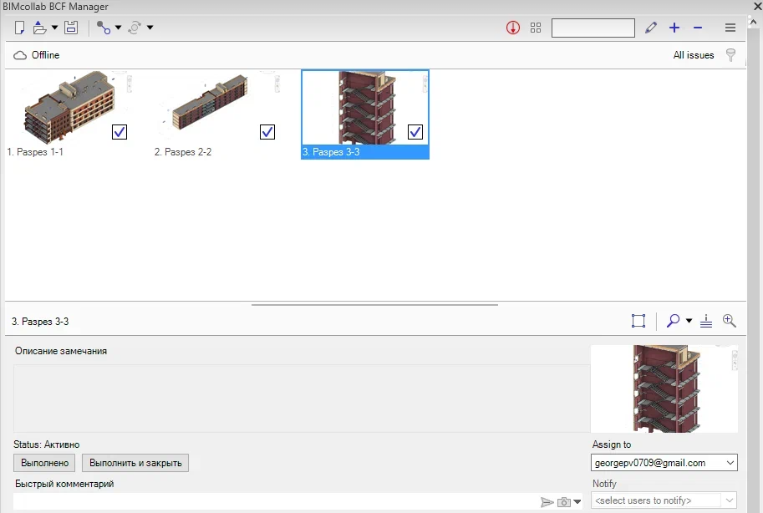
Task: Click the save BCF file icon
Action: pos(71,28)
